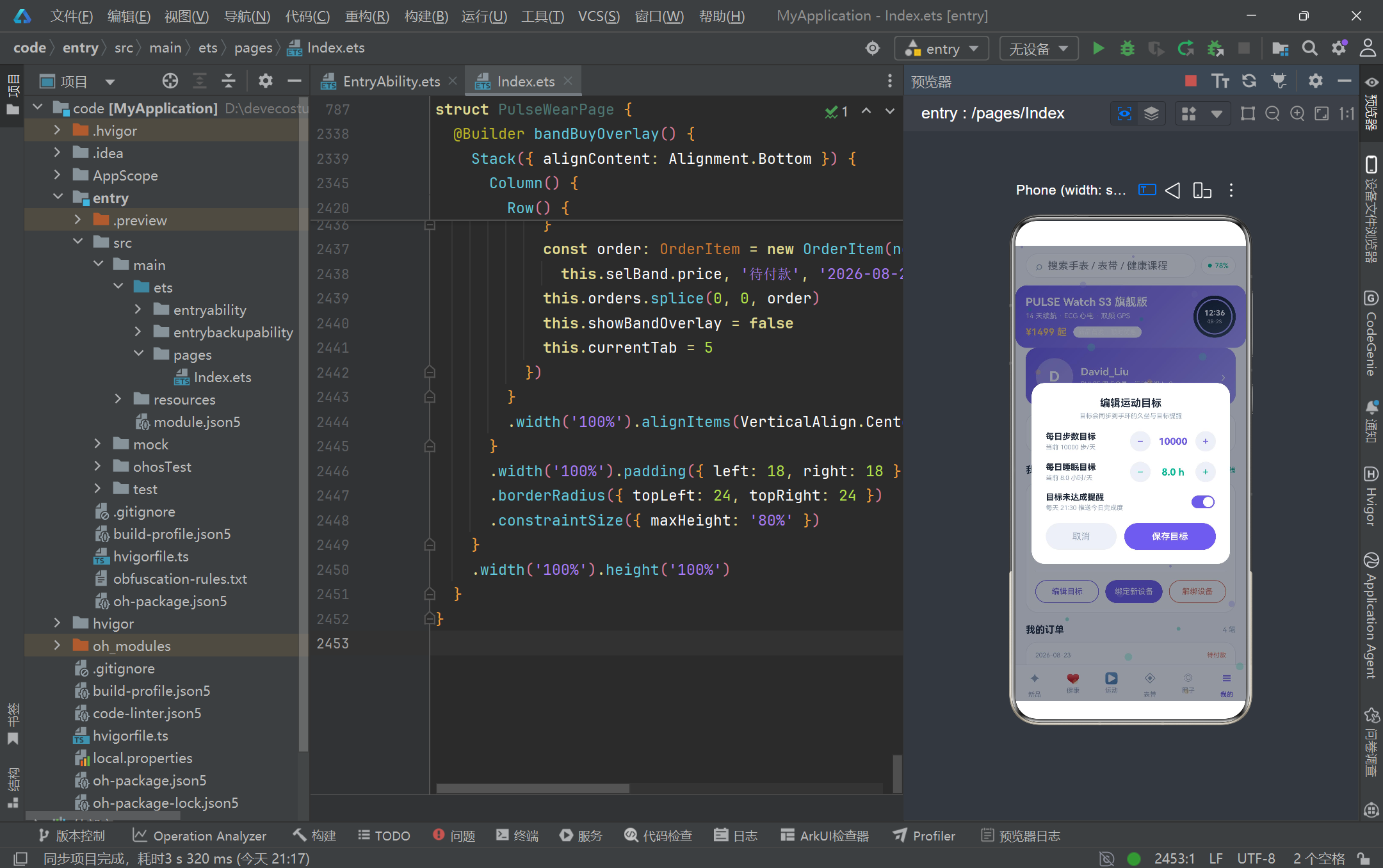Expand the AppScope folder

[57, 175]
